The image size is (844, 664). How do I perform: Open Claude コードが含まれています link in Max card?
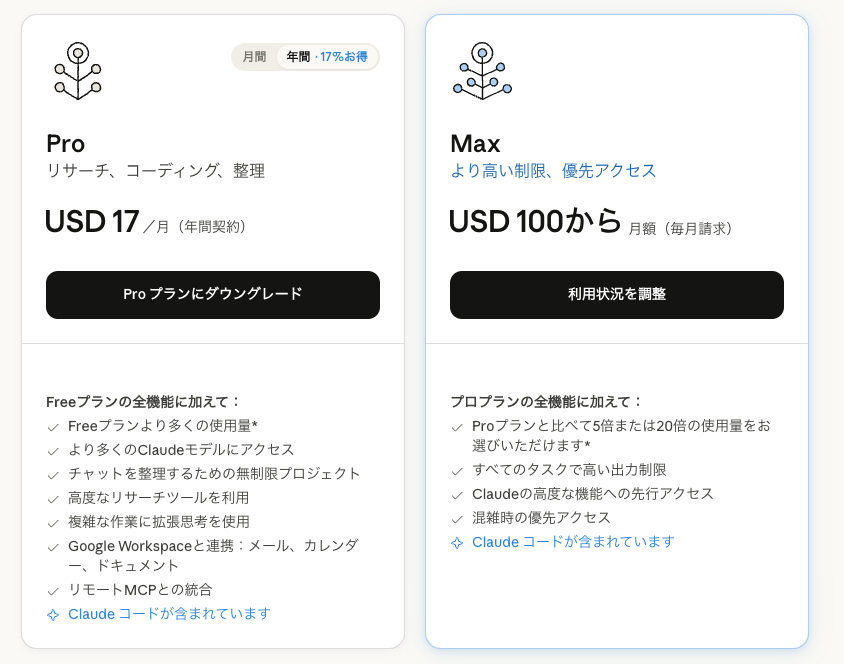[x=573, y=542]
